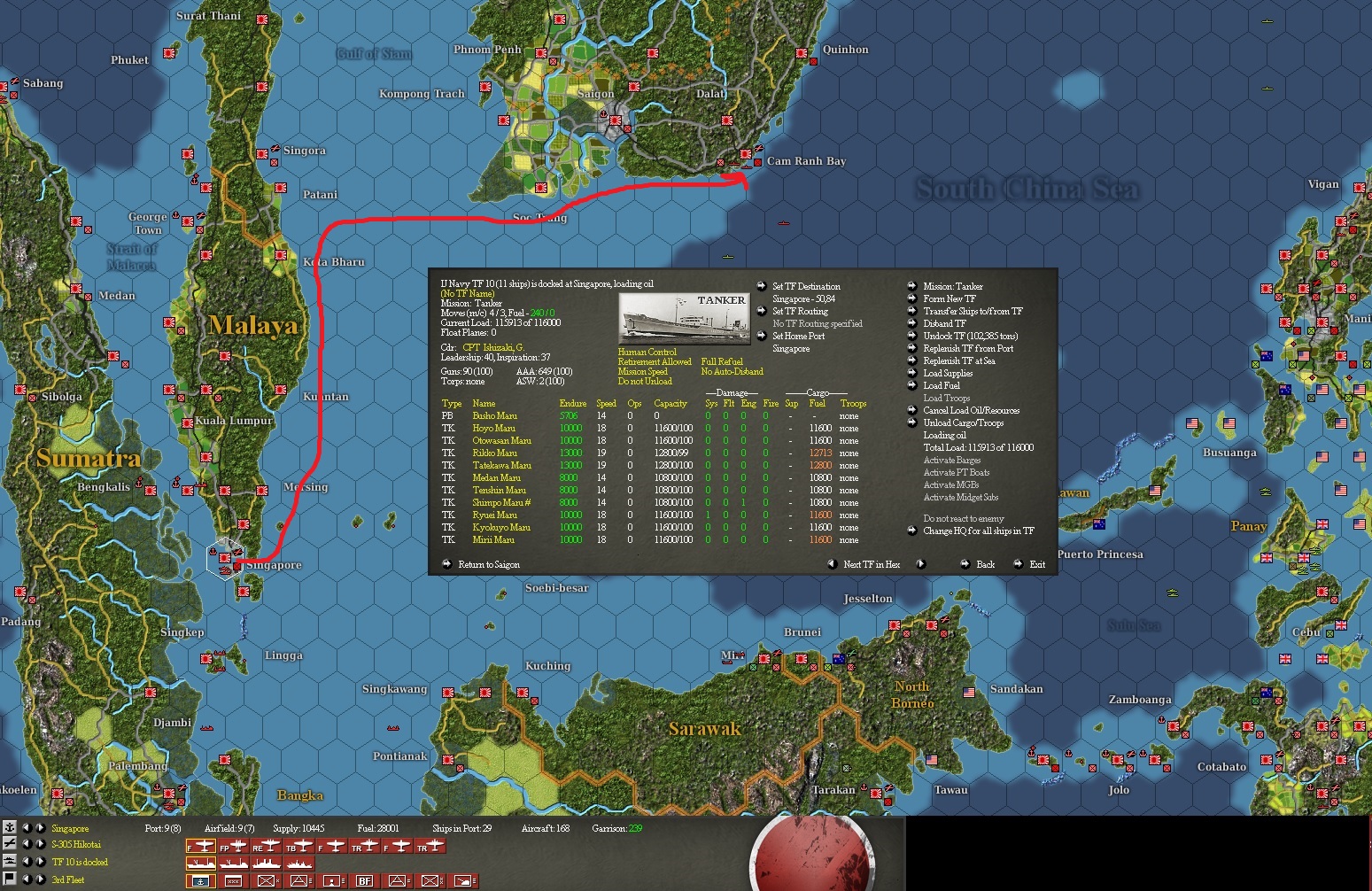Click the (No TF Name) label

click(468, 293)
